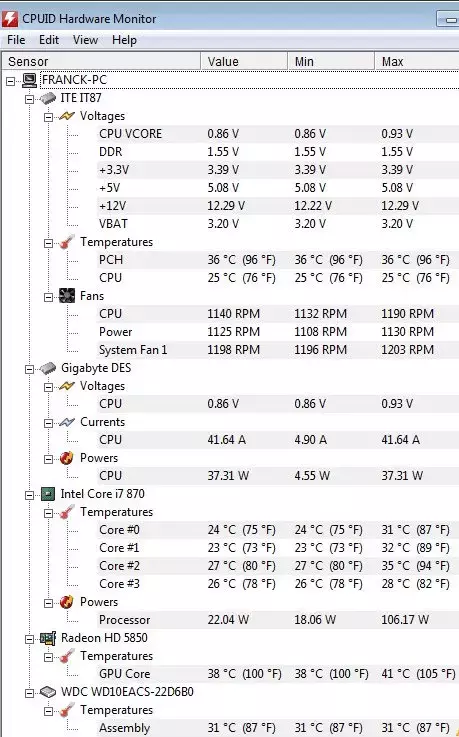Click the FRANCK-PC computer icon
This screenshot has height=737, width=459.
[30, 80]
